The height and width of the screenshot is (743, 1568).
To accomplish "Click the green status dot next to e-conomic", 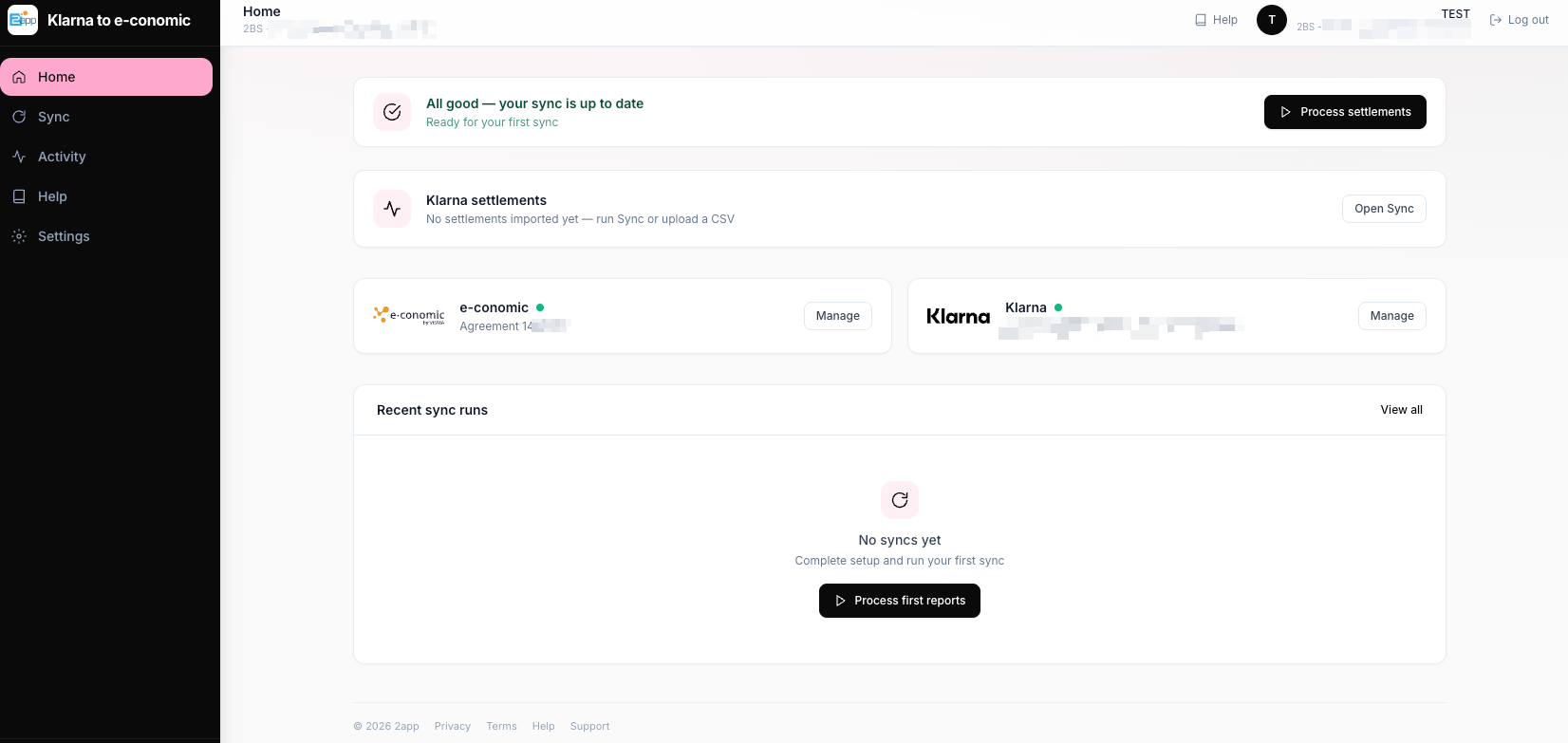I will pyautogui.click(x=540, y=307).
